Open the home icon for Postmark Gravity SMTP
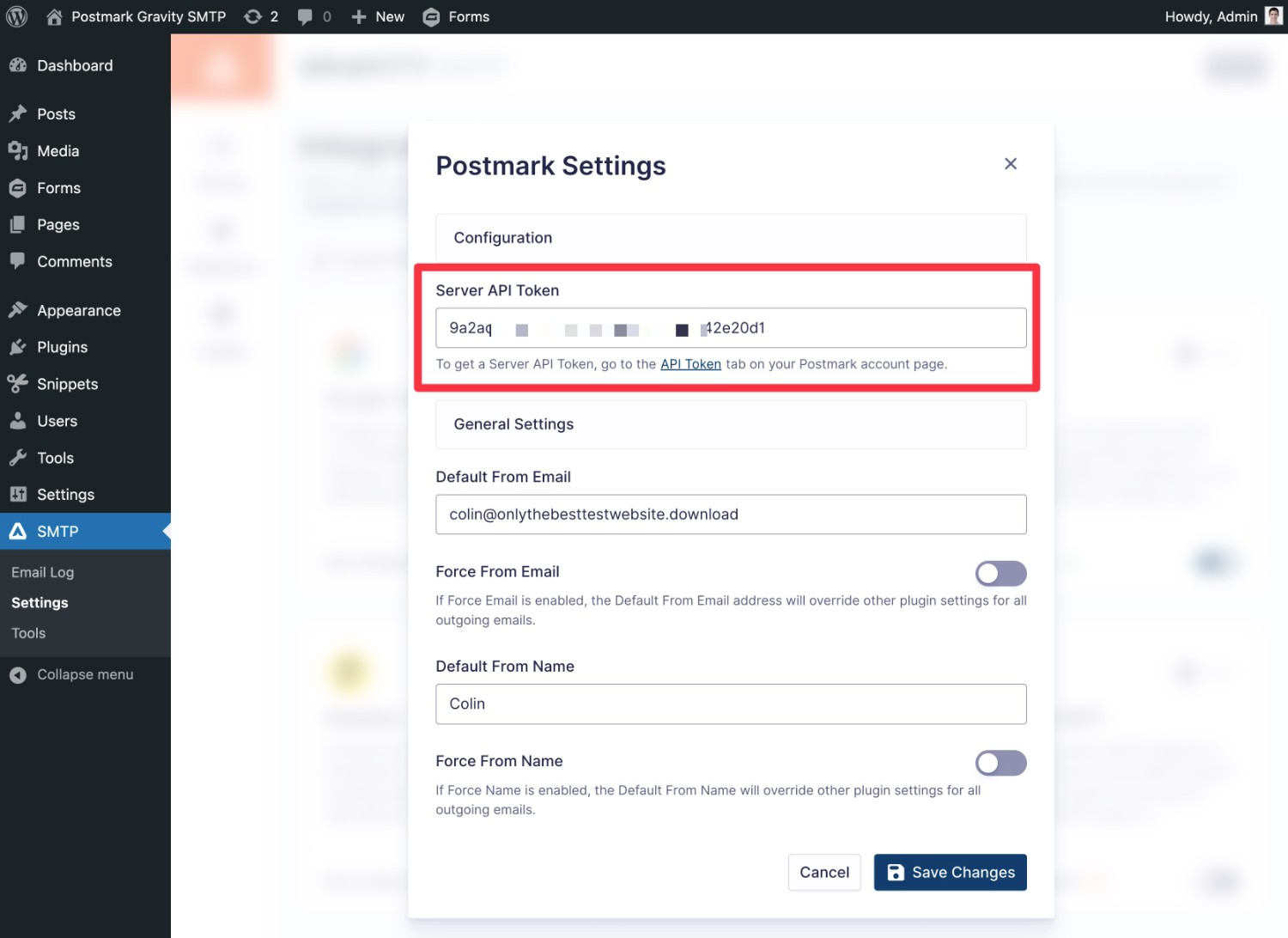The height and width of the screenshot is (938, 1288). coord(54,16)
